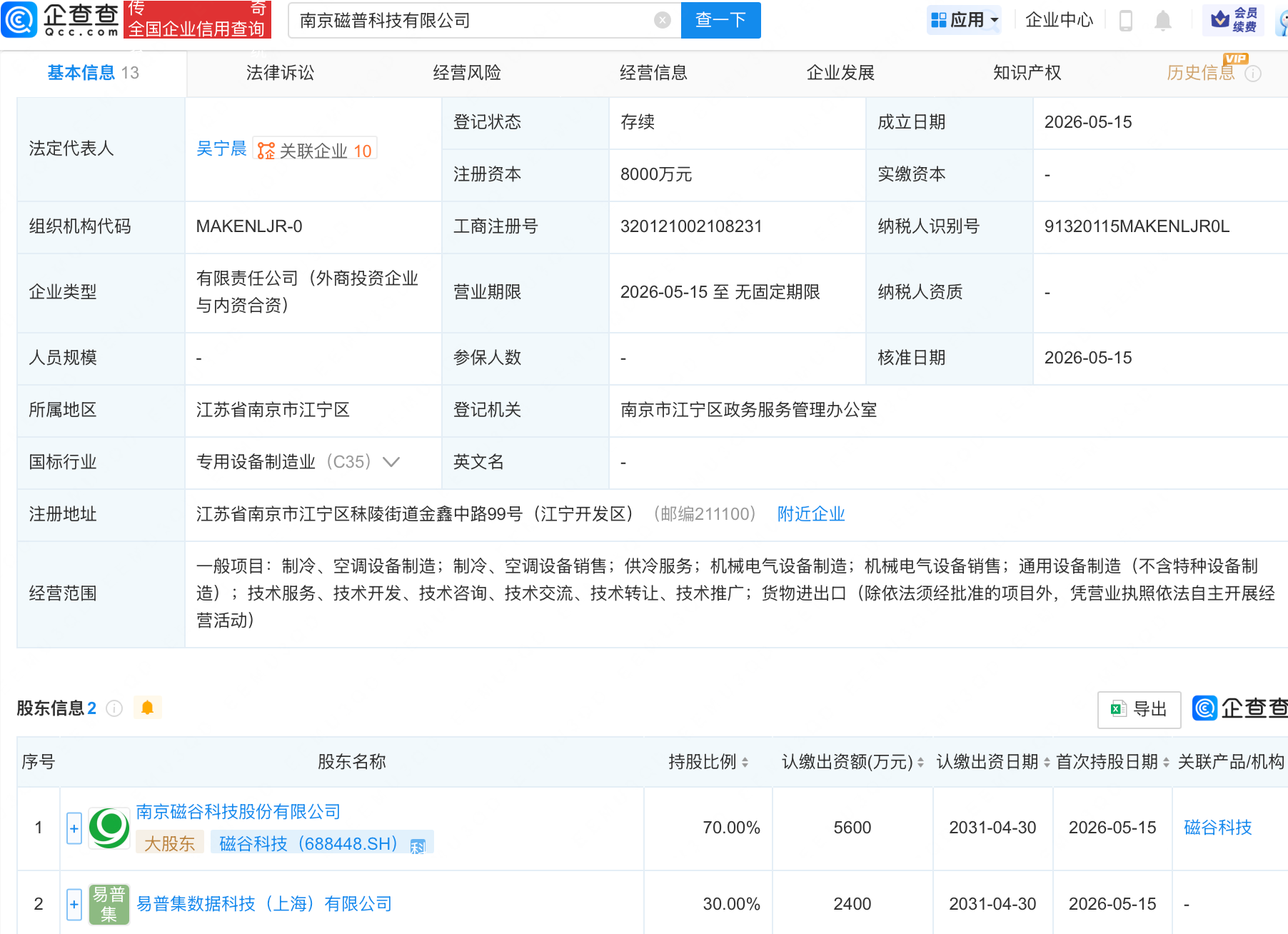Image resolution: width=1288 pixels, height=934 pixels.
Task: Open 企业中心 link in header
Action: 1059,20
